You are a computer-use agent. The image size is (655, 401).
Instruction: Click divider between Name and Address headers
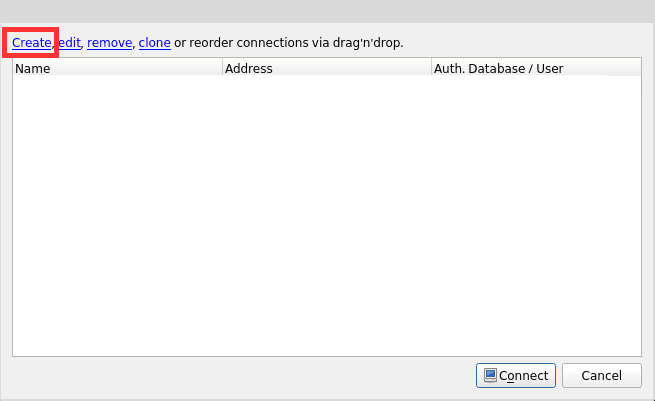tap(222, 69)
